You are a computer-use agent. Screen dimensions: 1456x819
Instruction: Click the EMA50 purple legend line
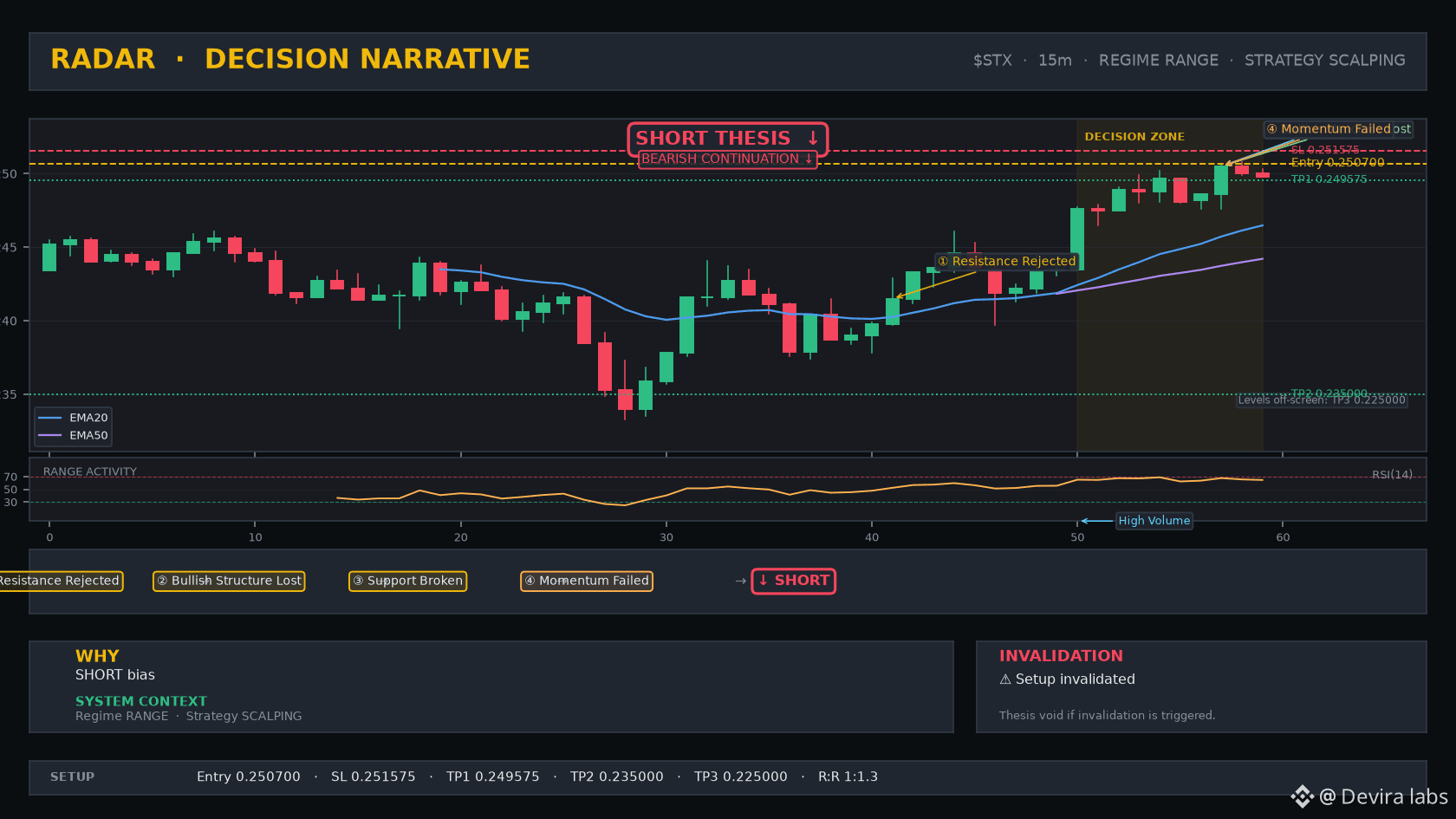coord(50,436)
